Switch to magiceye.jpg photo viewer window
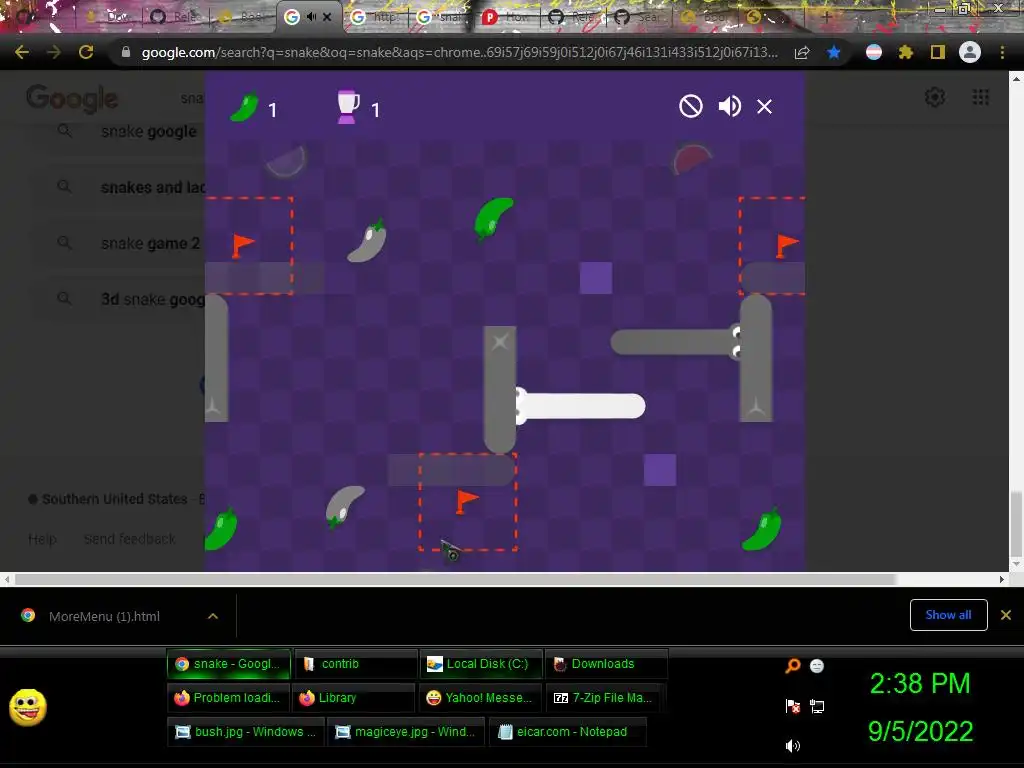 click(406, 731)
